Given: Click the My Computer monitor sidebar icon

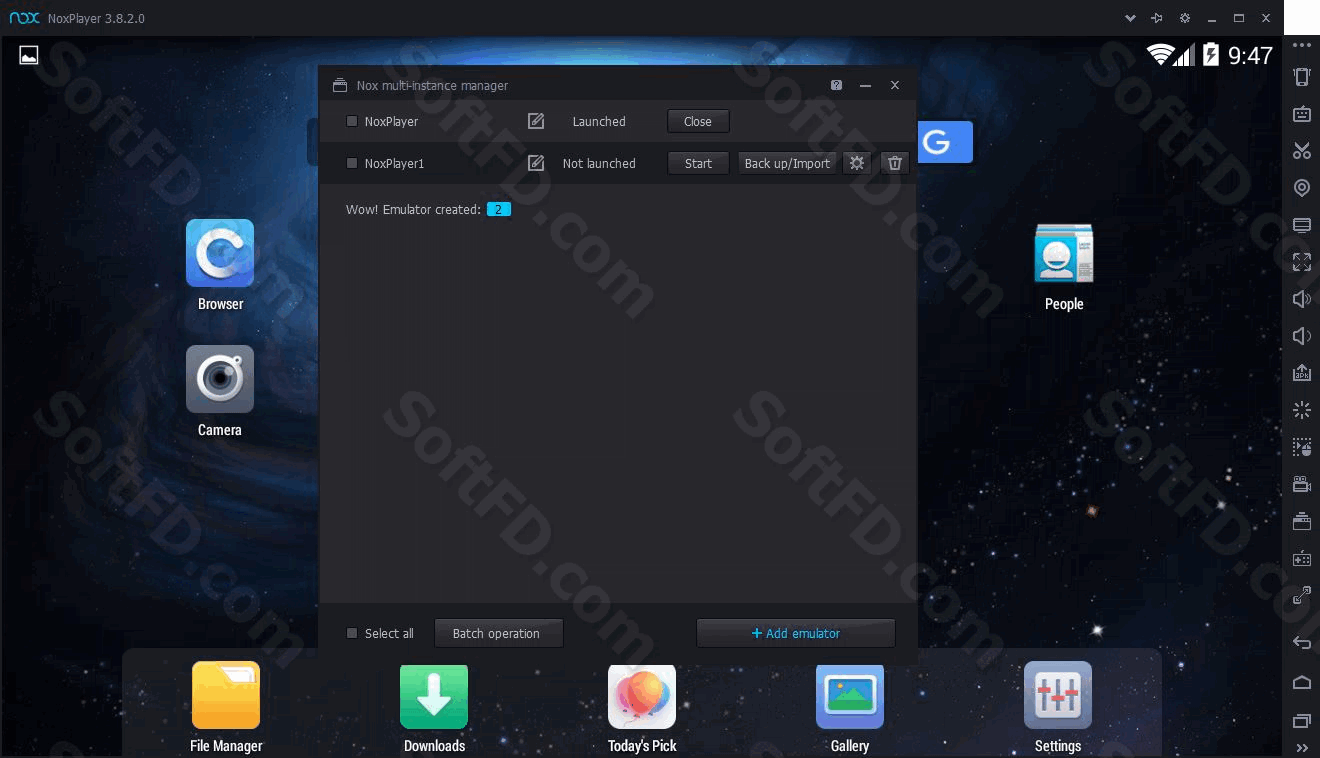Looking at the screenshot, I should click(1301, 225).
